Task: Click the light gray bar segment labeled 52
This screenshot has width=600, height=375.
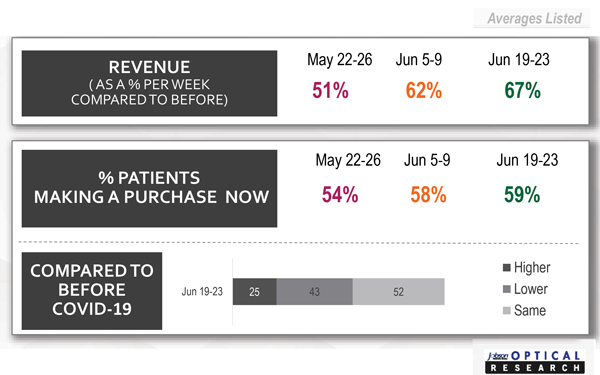Action: point(398,292)
